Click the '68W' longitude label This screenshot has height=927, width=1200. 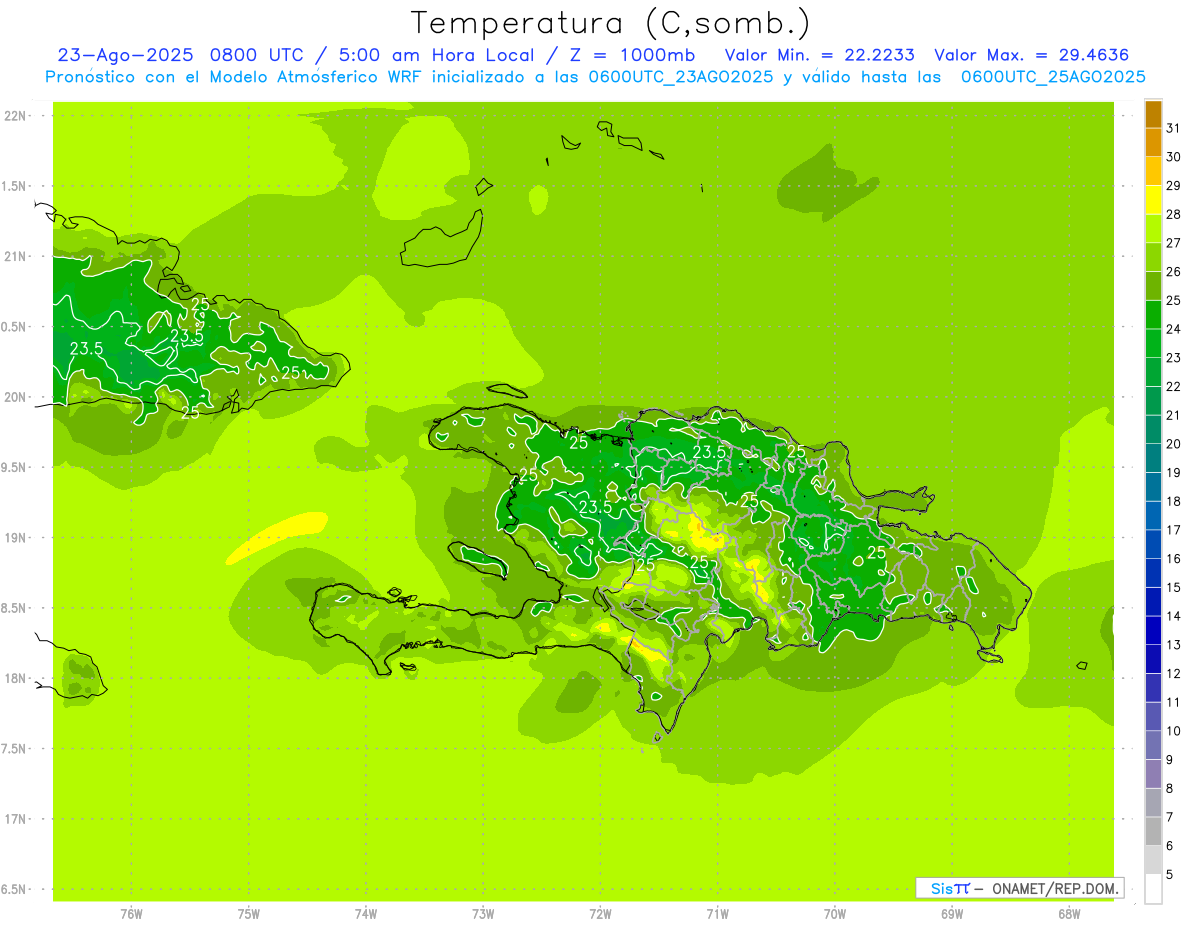(x=1069, y=914)
